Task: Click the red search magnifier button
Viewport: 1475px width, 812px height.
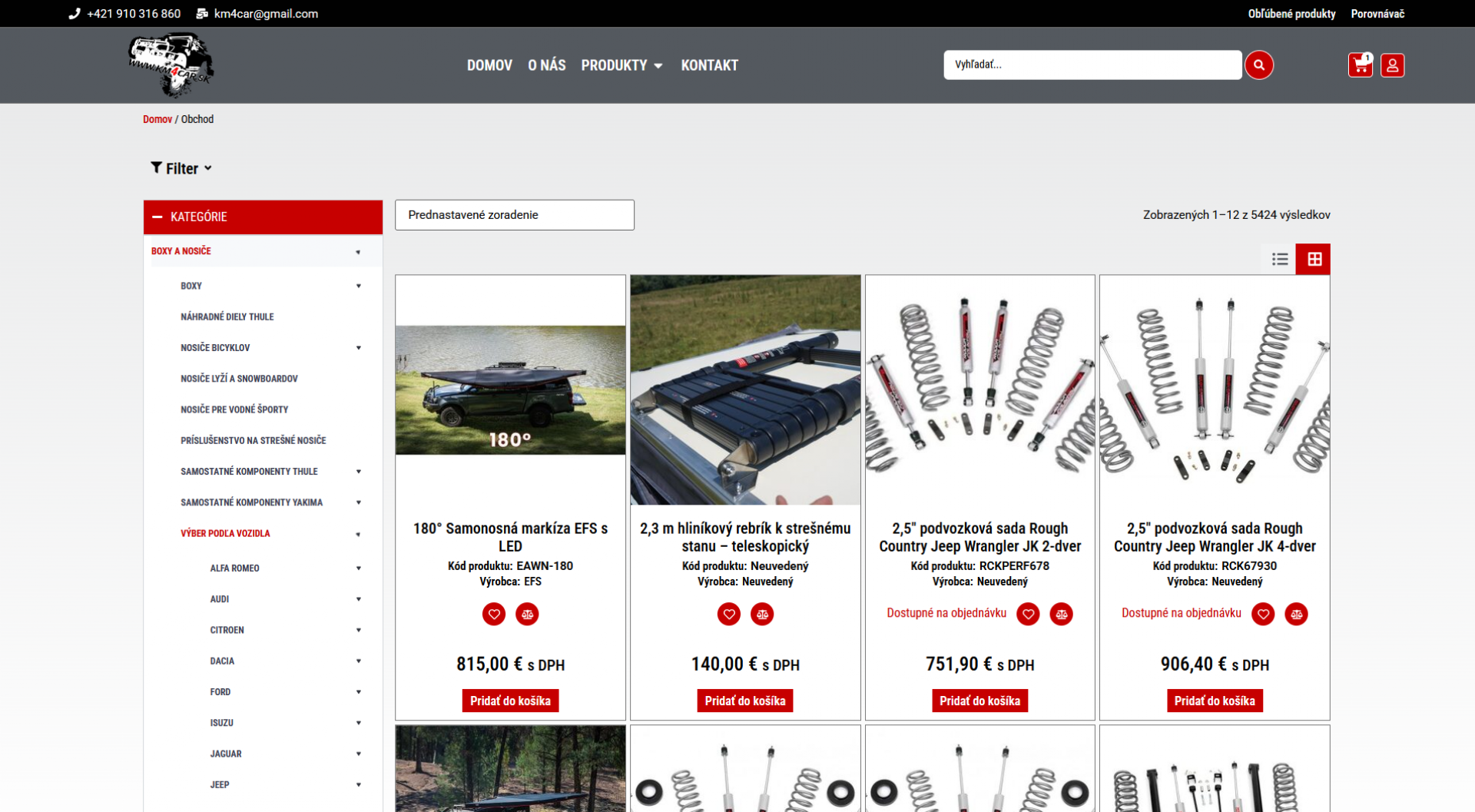Action: (1258, 65)
